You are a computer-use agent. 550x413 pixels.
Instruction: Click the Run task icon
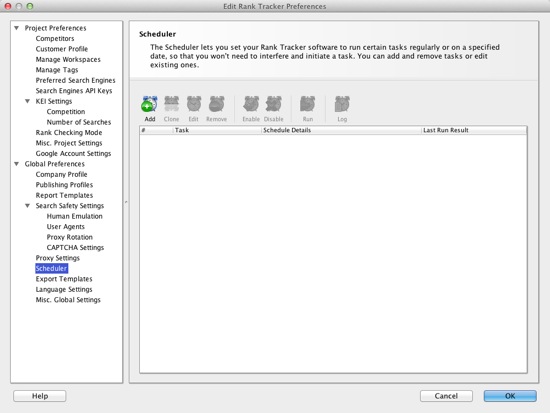coord(308,104)
